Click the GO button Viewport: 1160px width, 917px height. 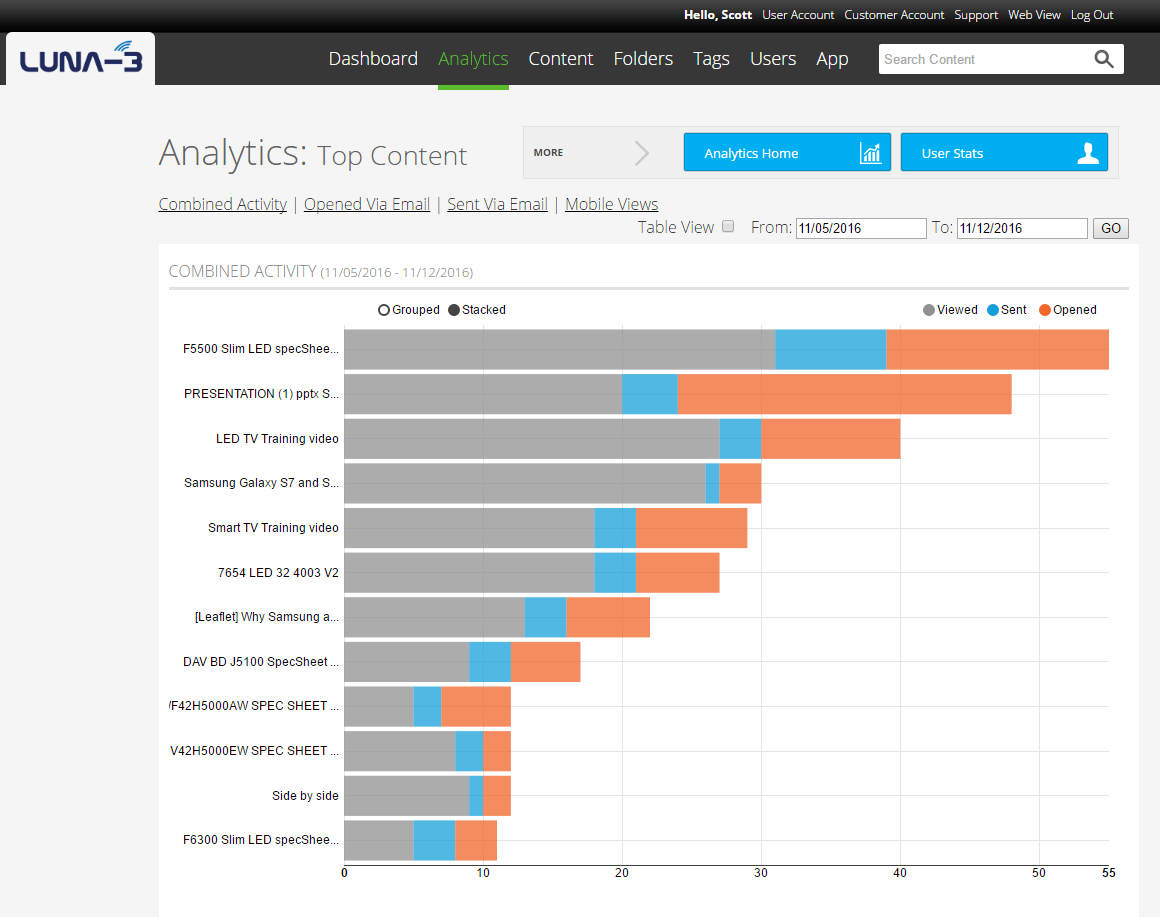(1110, 228)
